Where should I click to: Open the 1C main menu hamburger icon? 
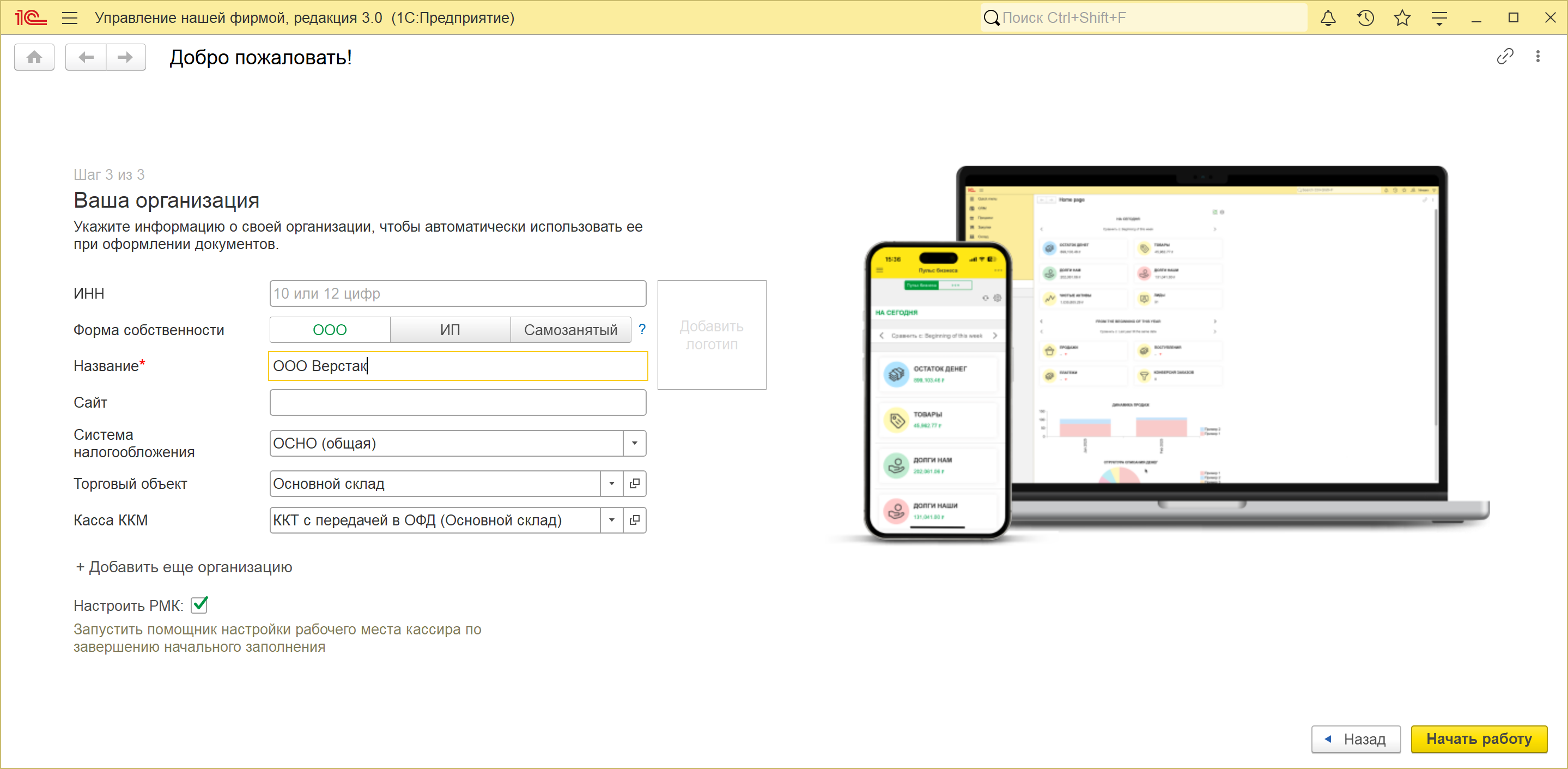coord(70,17)
